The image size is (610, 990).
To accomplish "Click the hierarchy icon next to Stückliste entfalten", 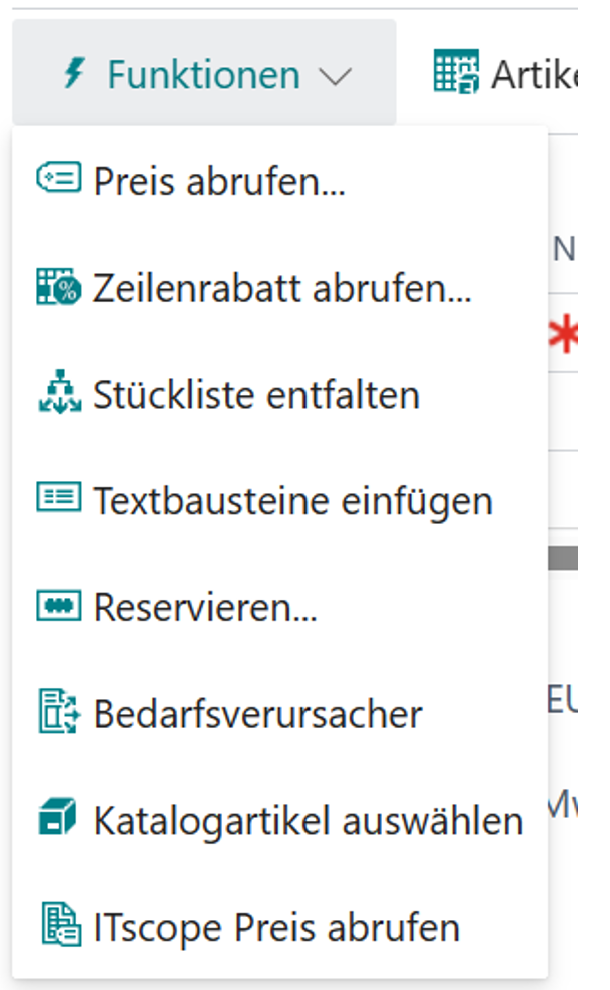I will [x=61, y=394].
